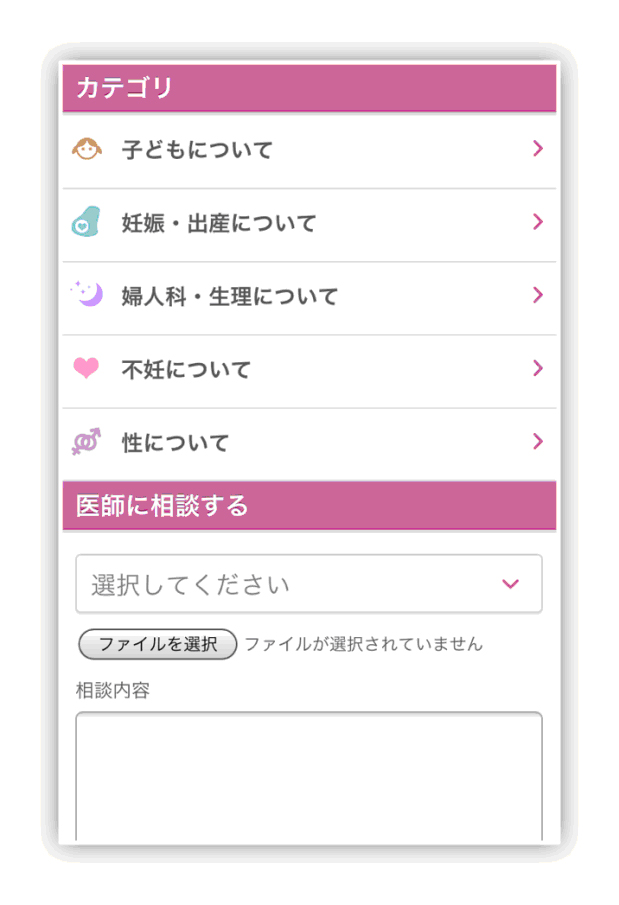619x905 pixels.
Task: Select 婦人科・生理について category
Action: tap(230, 297)
